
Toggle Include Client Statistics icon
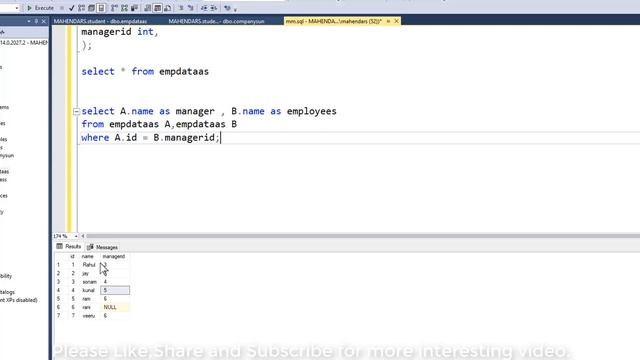pyautogui.click(x=134, y=8)
